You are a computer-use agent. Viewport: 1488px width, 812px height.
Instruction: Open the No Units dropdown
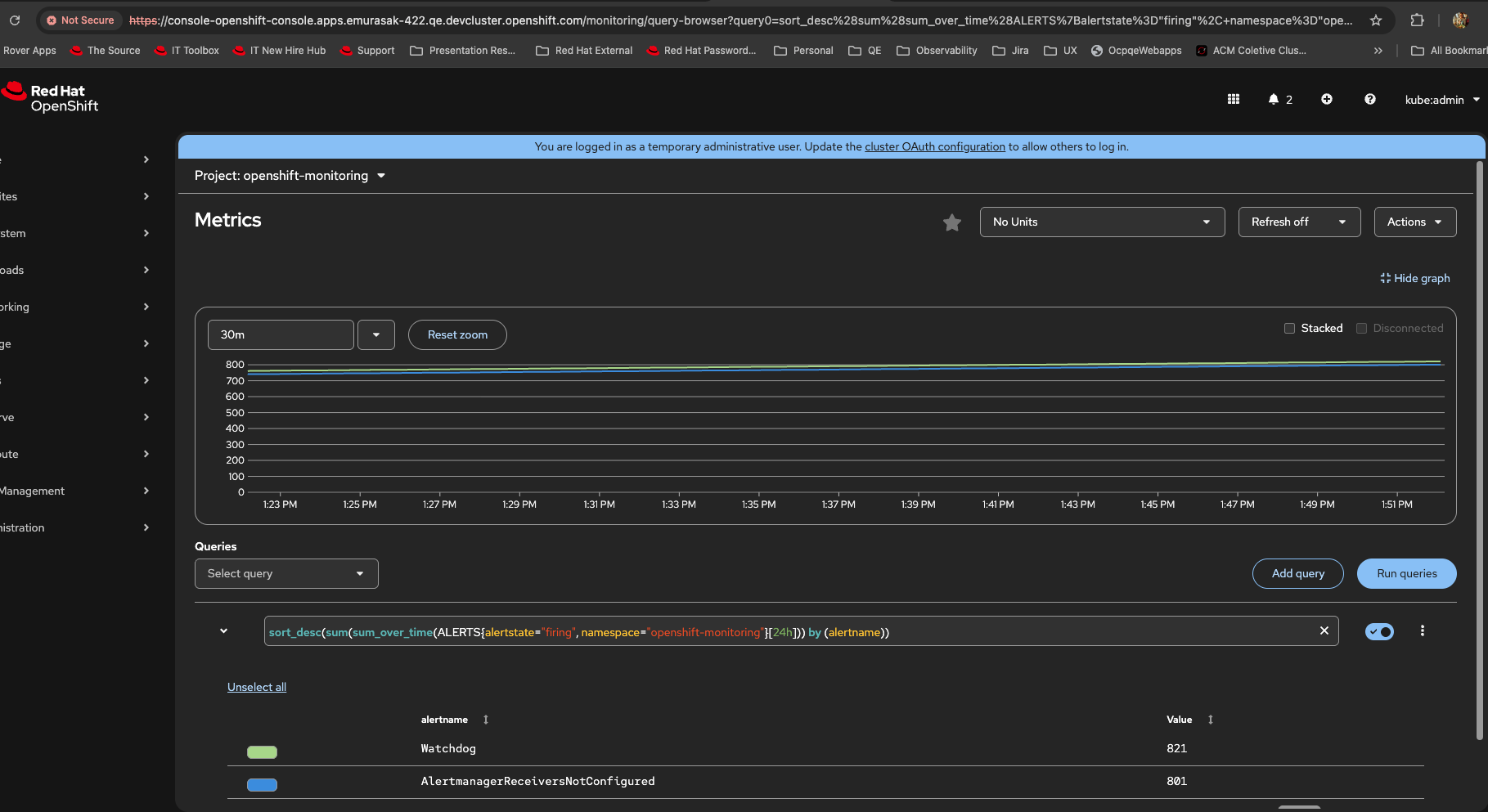coord(1101,222)
